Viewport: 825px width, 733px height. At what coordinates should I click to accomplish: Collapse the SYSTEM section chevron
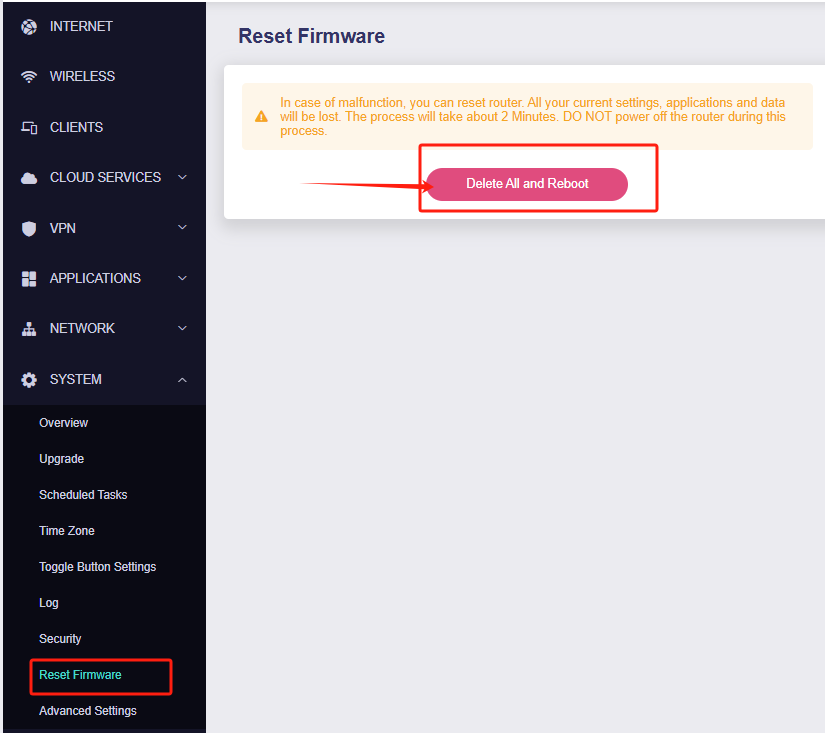point(182,379)
